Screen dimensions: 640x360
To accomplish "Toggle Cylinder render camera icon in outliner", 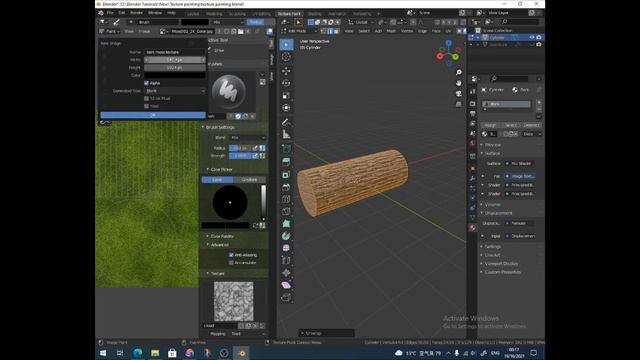I will [539, 37].
